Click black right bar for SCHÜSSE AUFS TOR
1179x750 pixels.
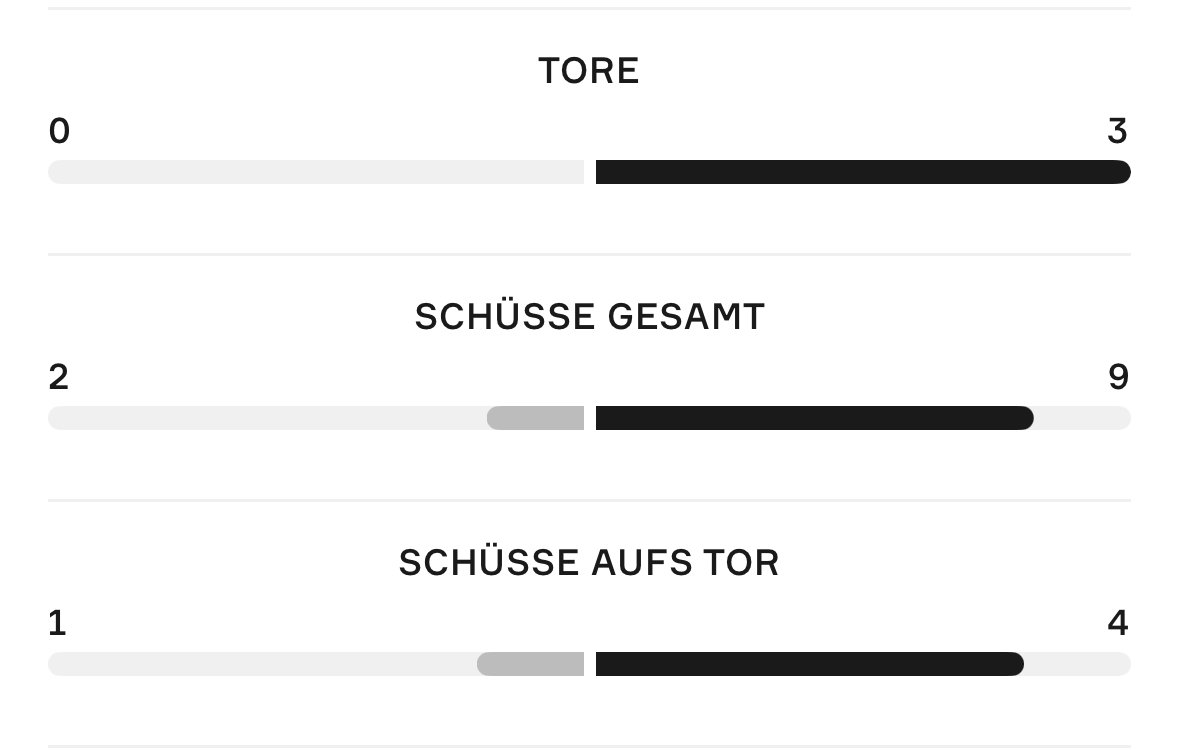[x=809, y=664]
